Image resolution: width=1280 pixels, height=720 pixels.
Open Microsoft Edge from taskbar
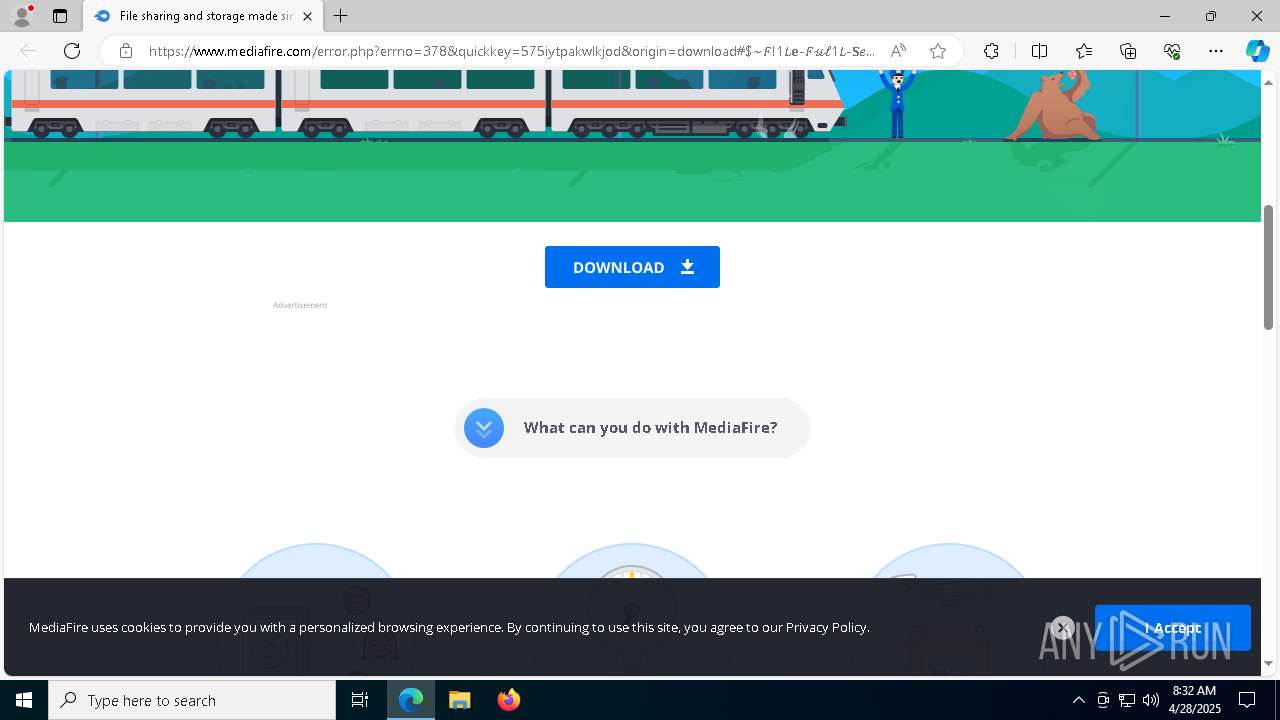(x=411, y=700)
